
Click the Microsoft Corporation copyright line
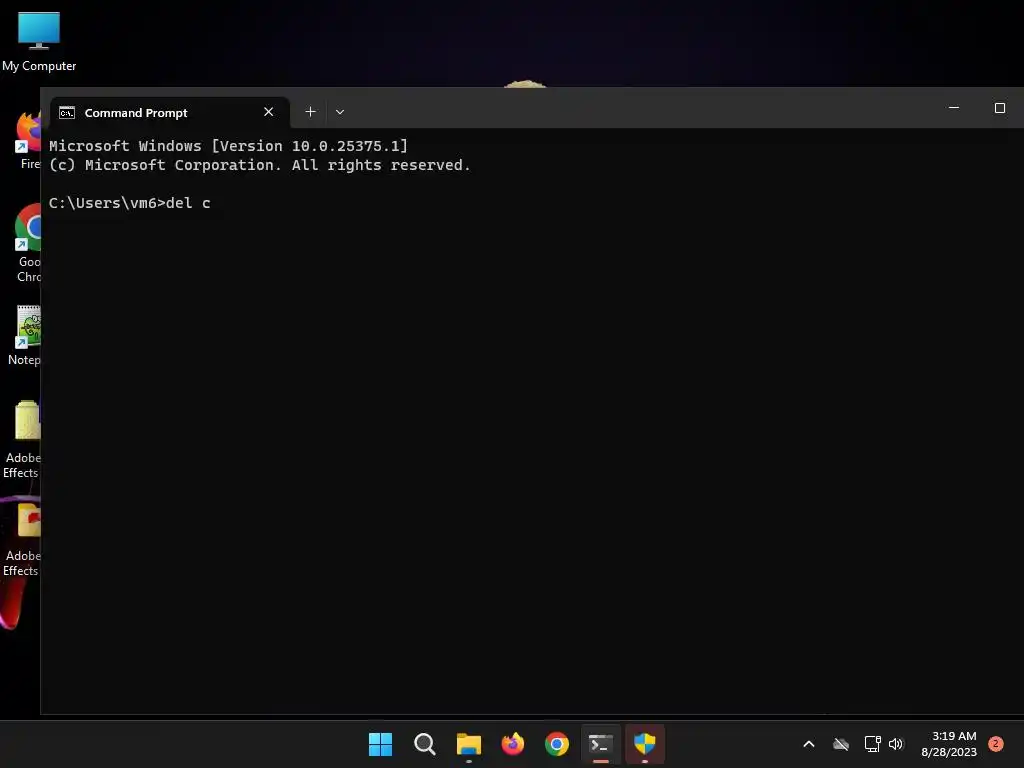(259, 165)
